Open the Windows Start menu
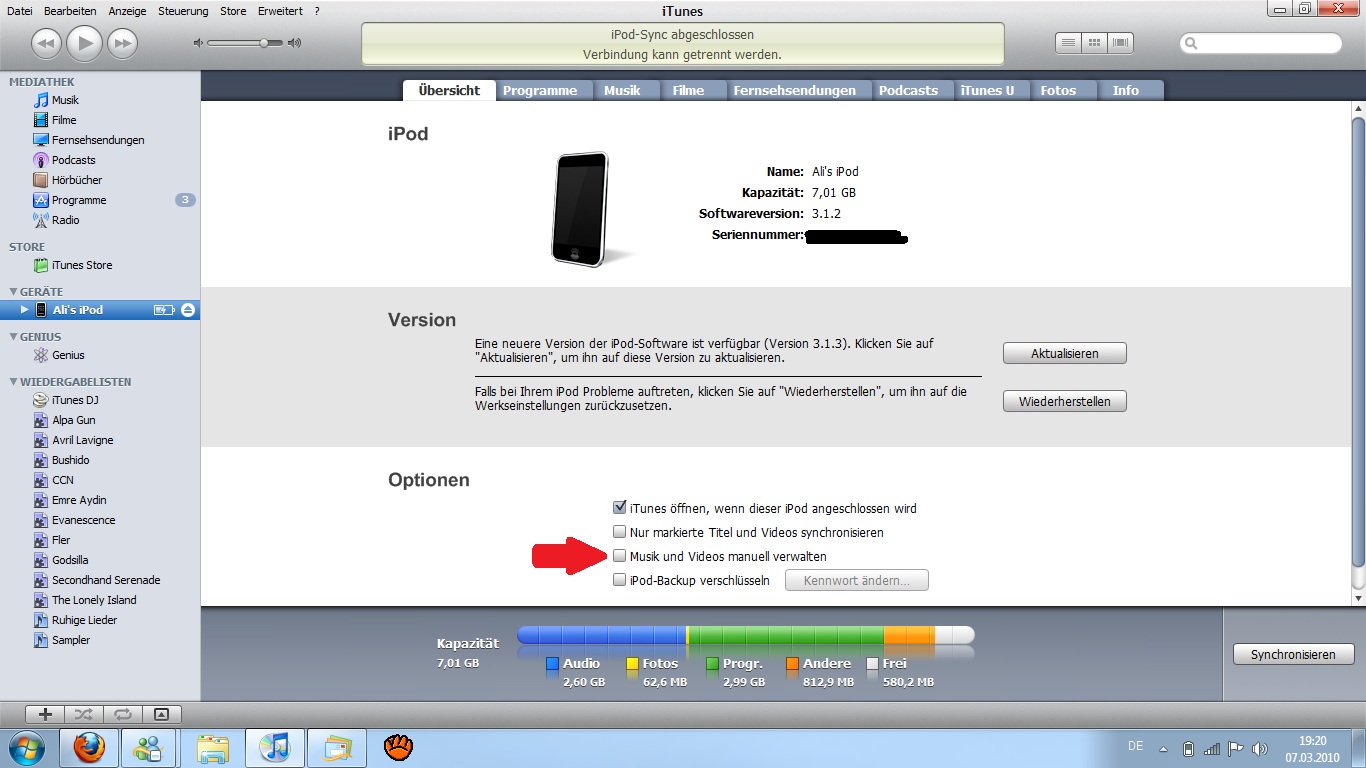 [x=25, y=747]
